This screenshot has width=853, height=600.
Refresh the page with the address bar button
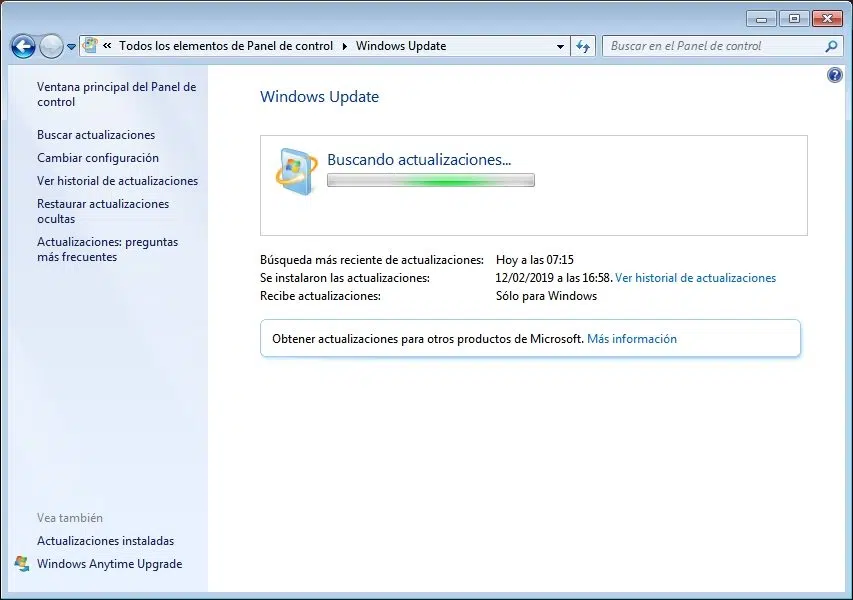click(583, 46)
